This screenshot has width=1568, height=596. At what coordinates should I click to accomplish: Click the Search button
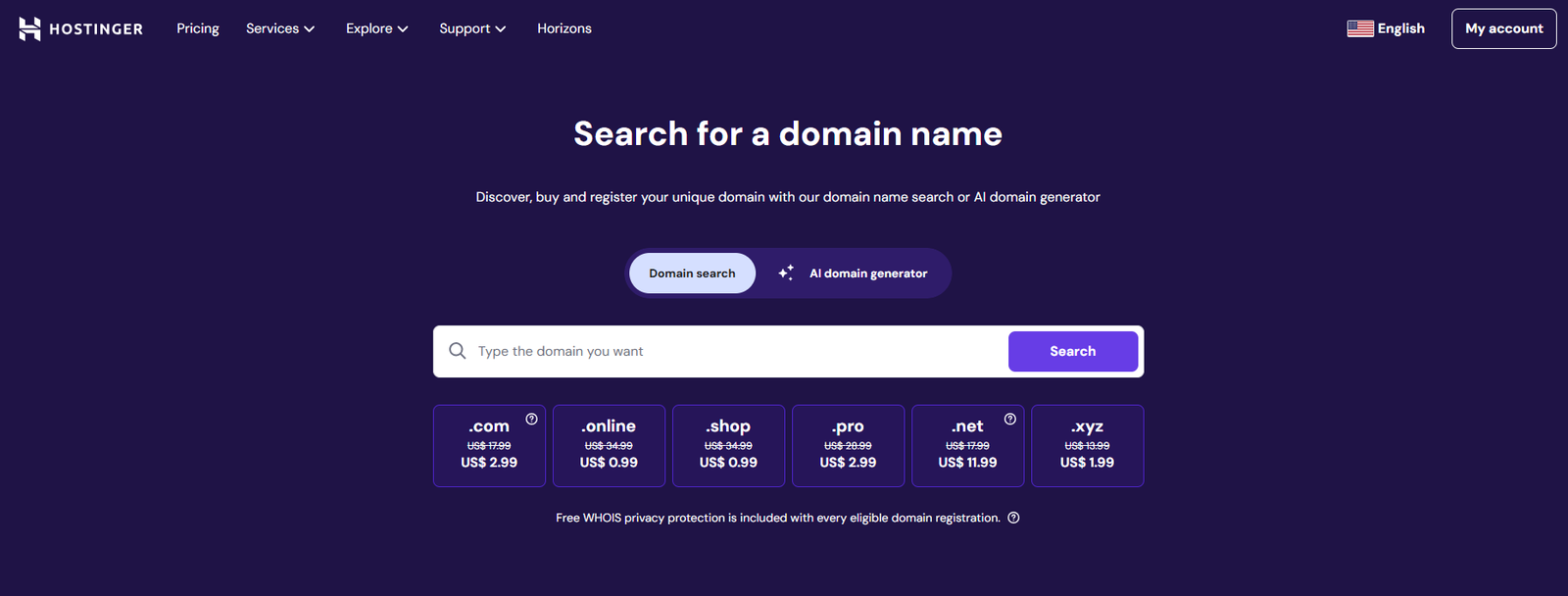coord(1073,351)
